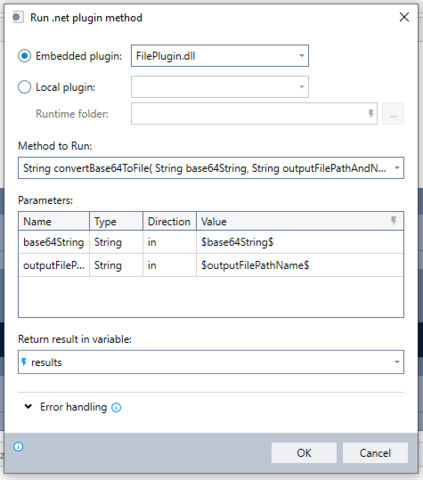The width and height of the screenshot is (423, 480).
Task: Click the $outputFilePathName$ value cell
Action: [x=300, y=265]
